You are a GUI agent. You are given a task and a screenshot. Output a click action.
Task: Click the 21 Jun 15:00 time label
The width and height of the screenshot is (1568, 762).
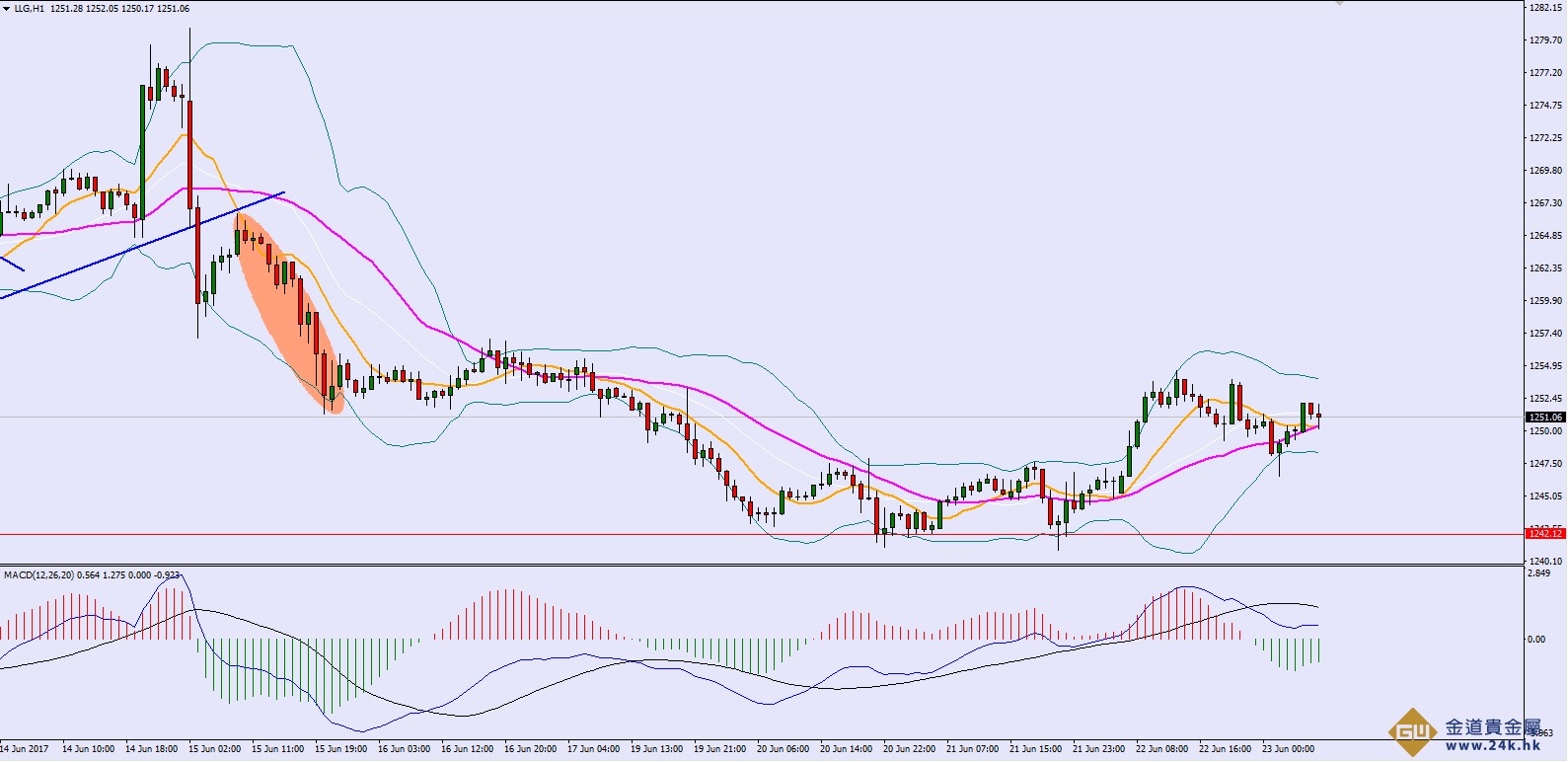click(x=1035, y=749)
